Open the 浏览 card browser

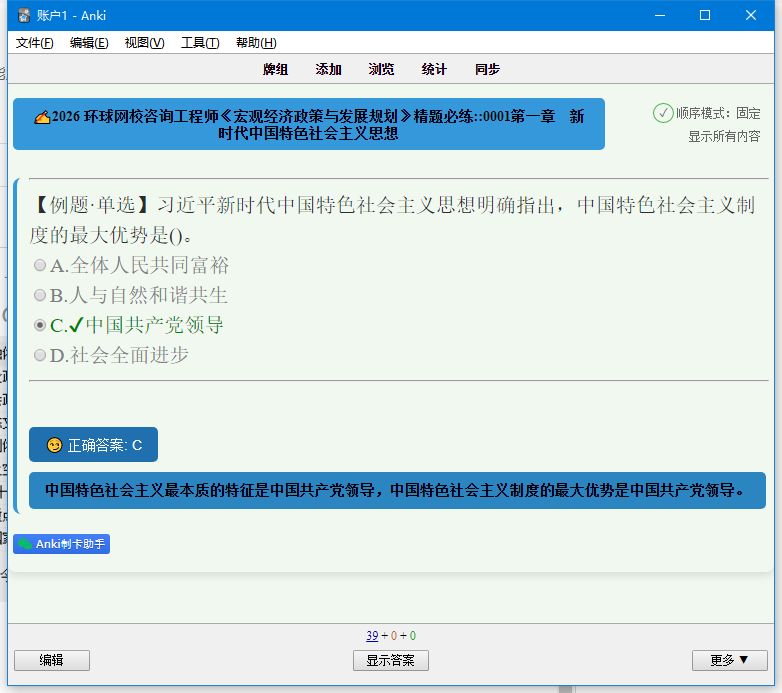coord(381,69)
